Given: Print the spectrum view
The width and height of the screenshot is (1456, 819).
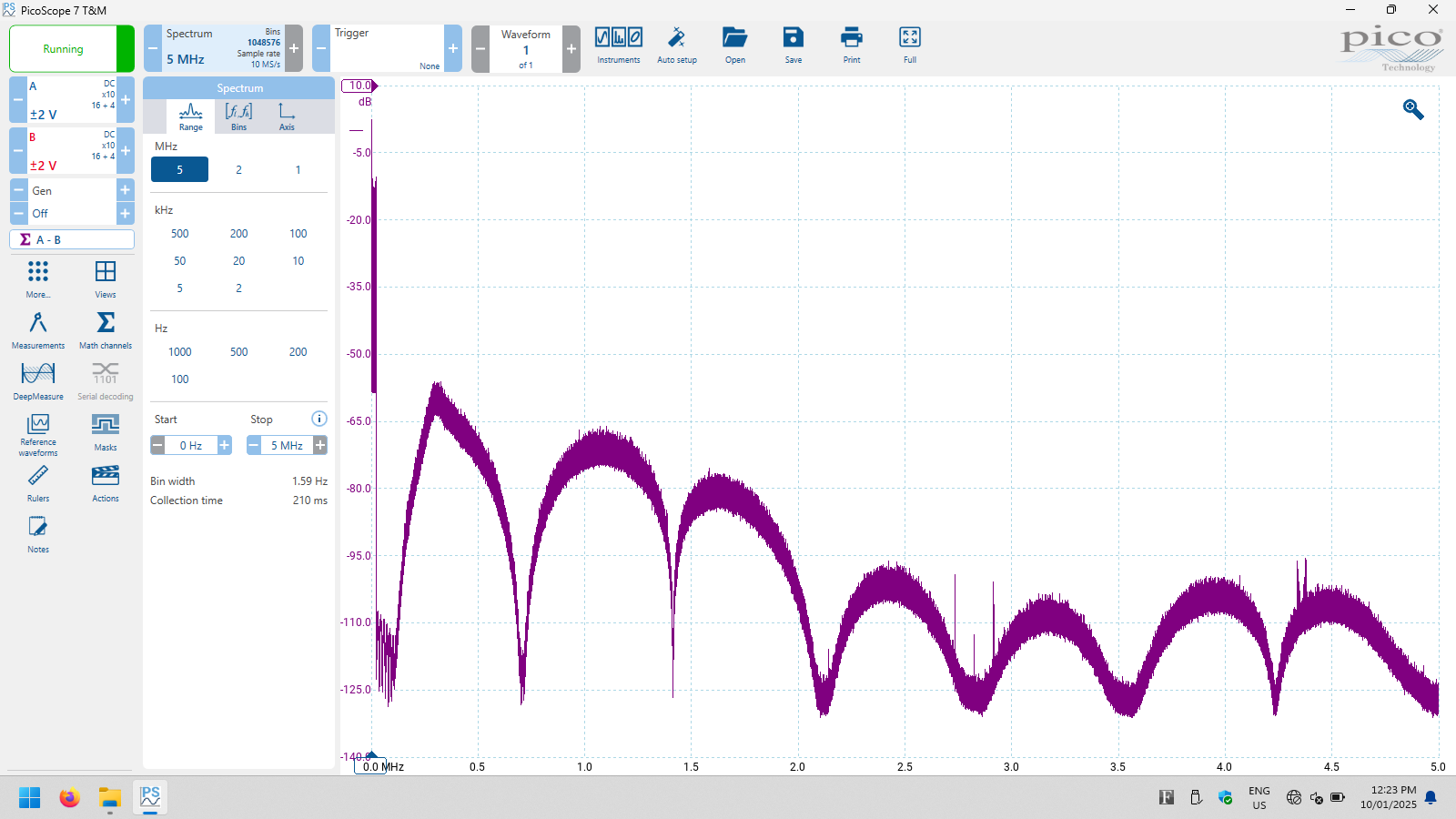Looking at the screenshot, I should coord(852,45).
